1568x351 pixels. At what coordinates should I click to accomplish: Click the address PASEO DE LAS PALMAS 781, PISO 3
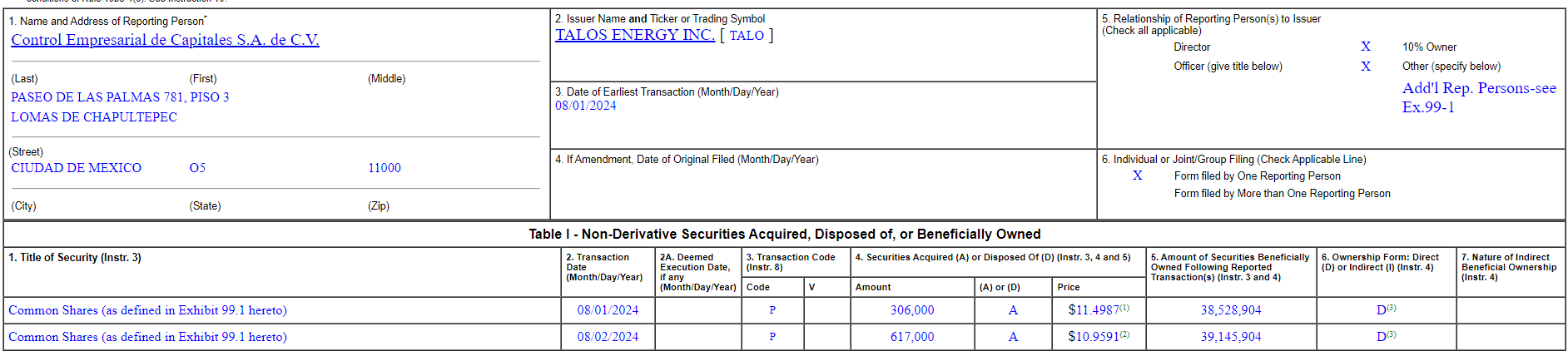pyautogui.click(x=120, y=97)
